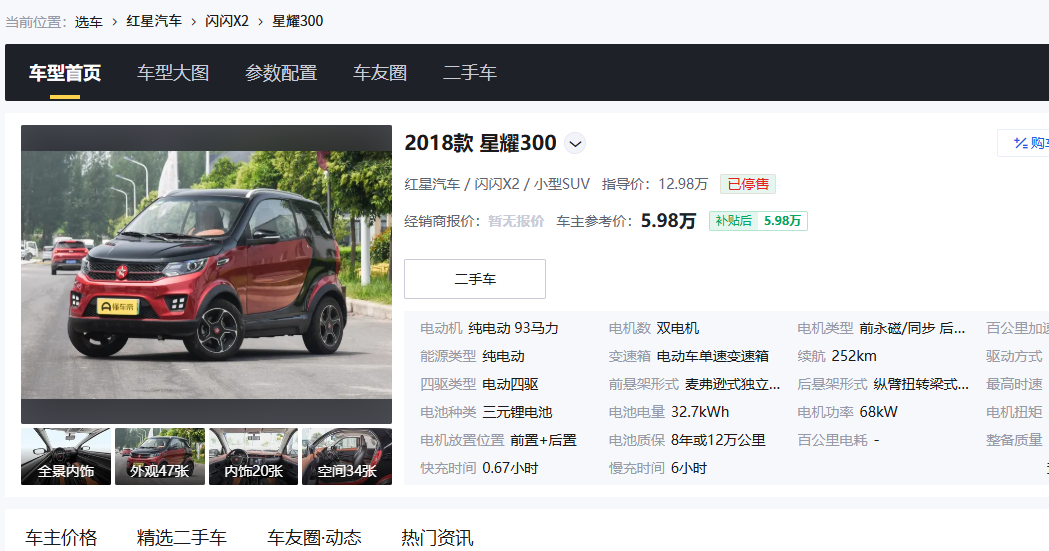This screenshot has height=551, width=1049.
Task: Open the 空间34张 photo thumbnail
Action: coord(347,456)
